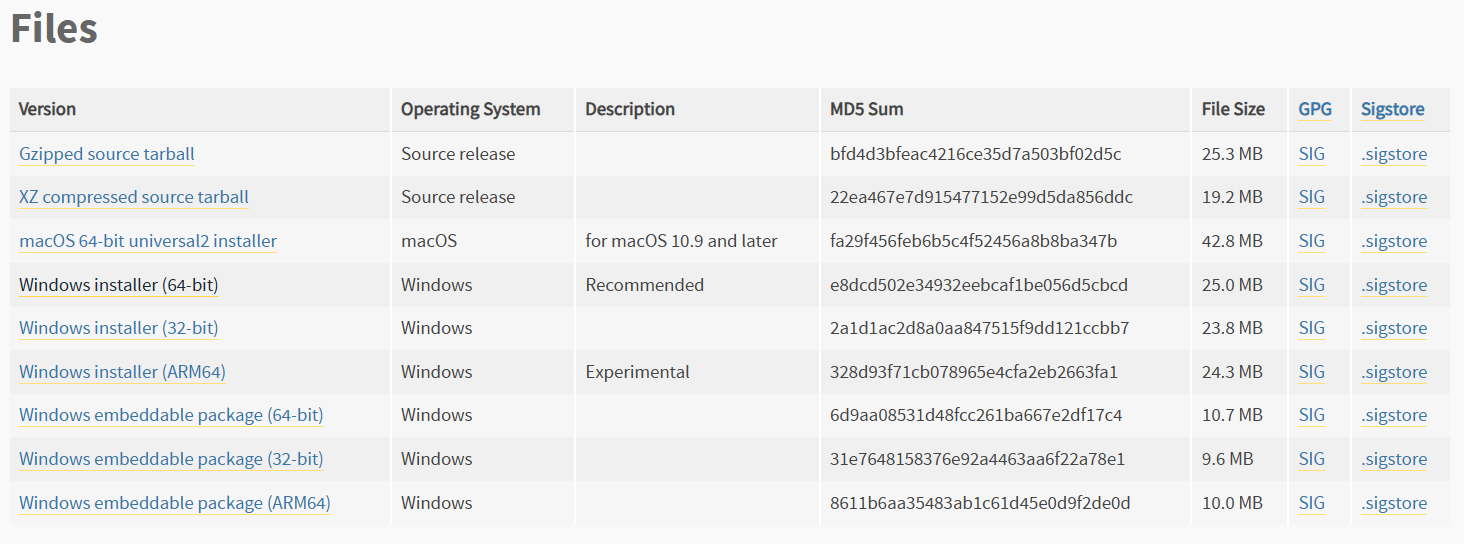Click the Sigstore column header link
This screenshot has width=1464, height=544.
coord(1392,109)
